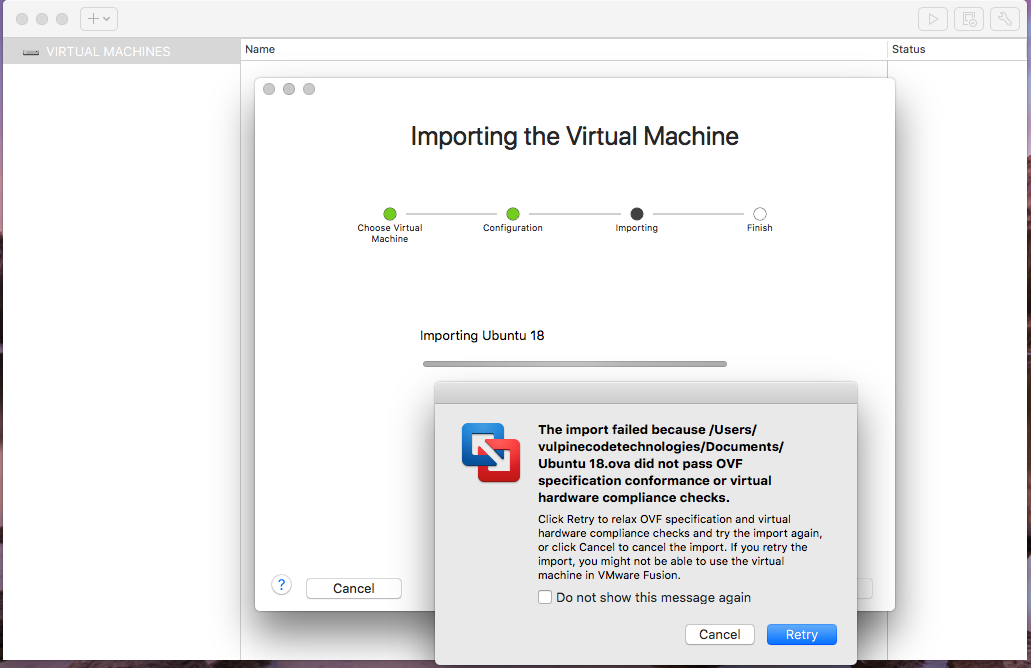Select VIRTUAL MACHINES in the sidebar
Viewport: 1031px width, 668px height.
[122, 51]
